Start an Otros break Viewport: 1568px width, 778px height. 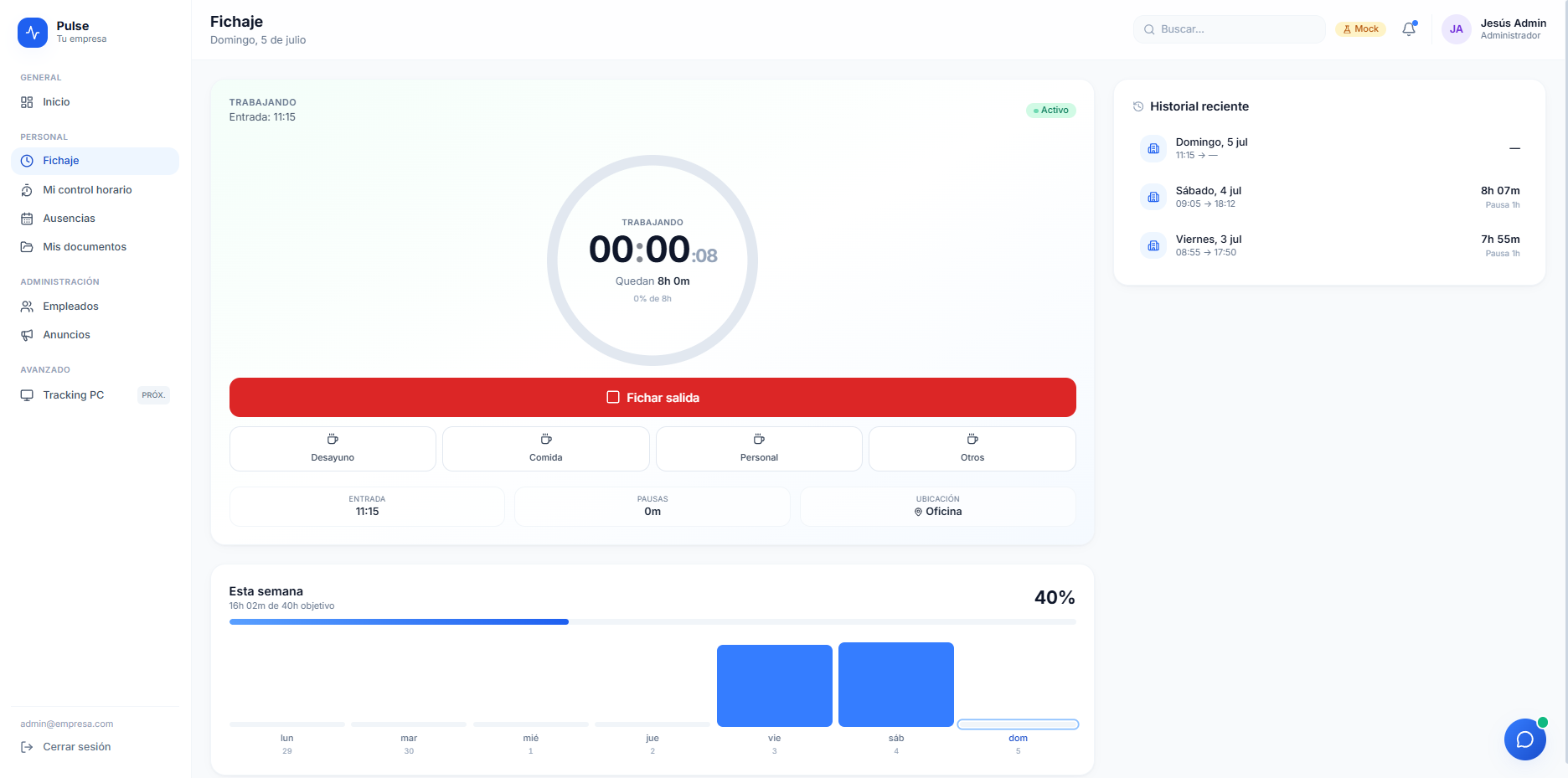(972, 449)
